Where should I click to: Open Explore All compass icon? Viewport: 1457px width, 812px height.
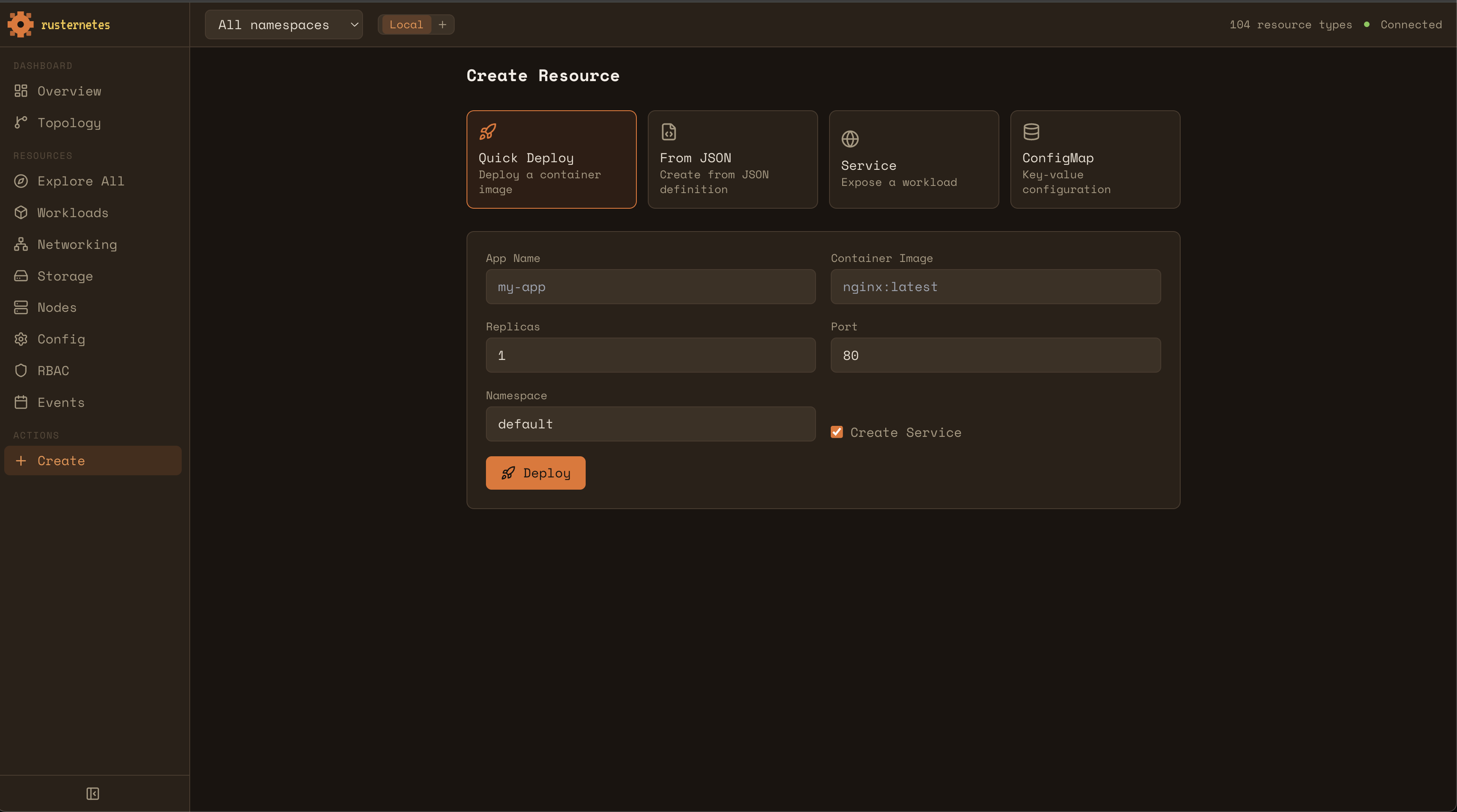[x=21, y=181]
